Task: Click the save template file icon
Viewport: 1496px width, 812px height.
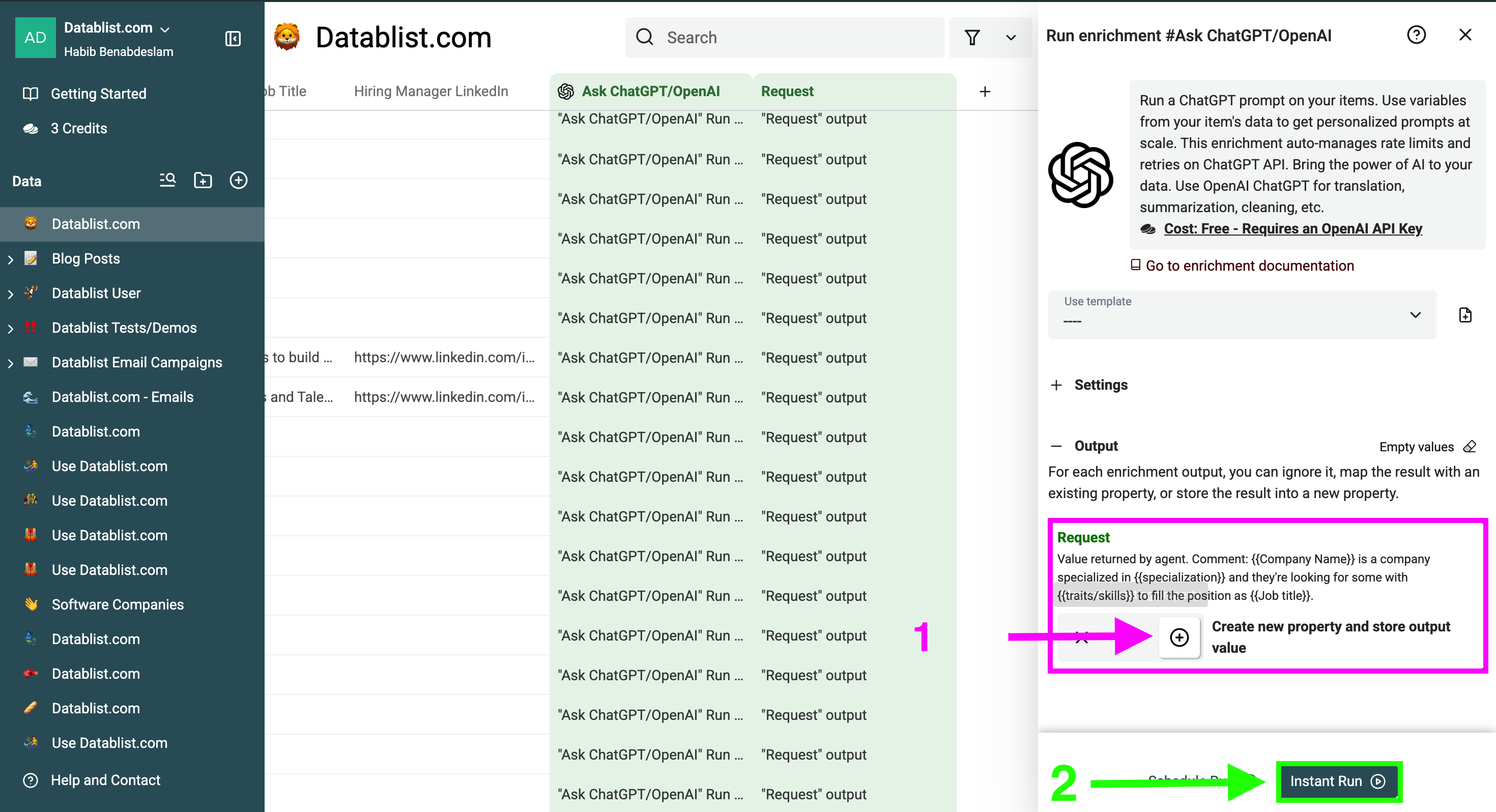Action: [x=1465, y=315]
